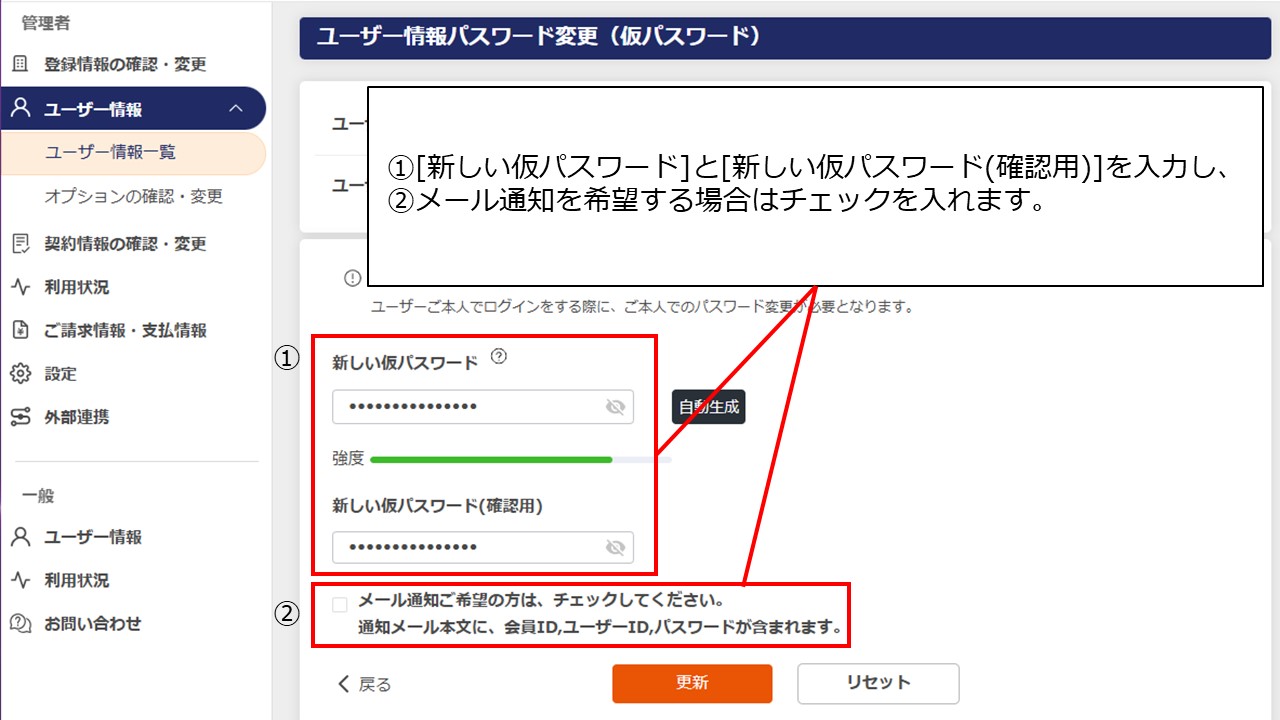The image size is (1280, 720).
Task: Click the 通知メール本文に、会員ID,ユーザーID,パスワードが含まれます。 text
Action: click(600, 629)
